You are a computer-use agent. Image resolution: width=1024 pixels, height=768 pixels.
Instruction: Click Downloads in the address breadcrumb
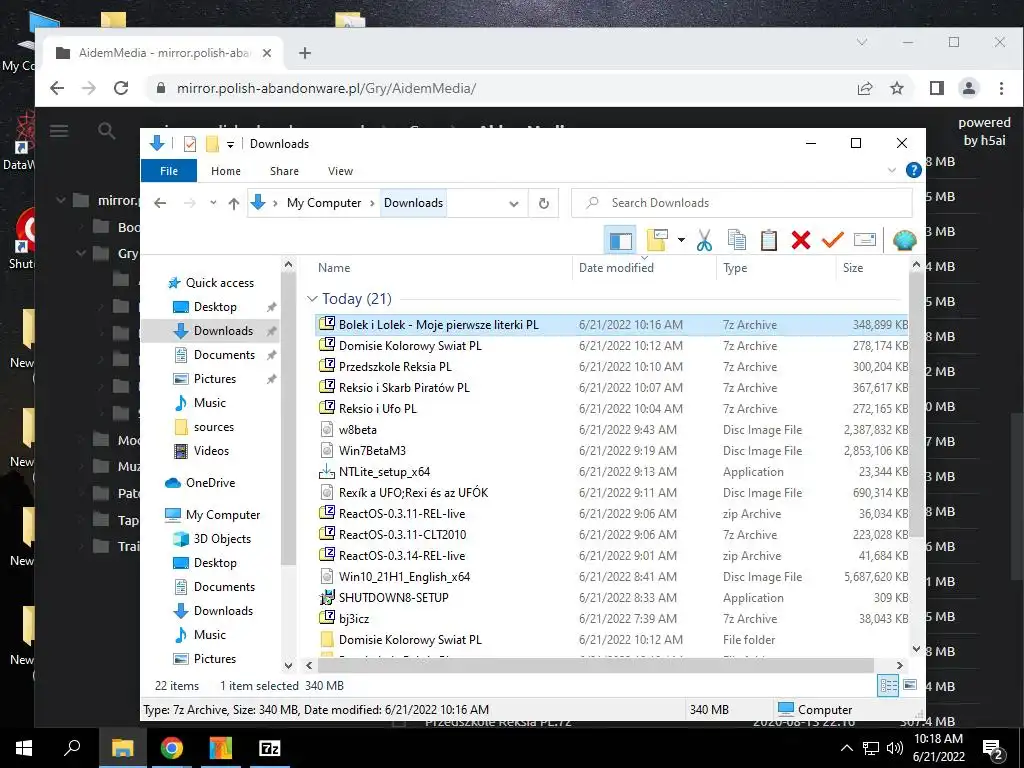(x=413, y=203)
